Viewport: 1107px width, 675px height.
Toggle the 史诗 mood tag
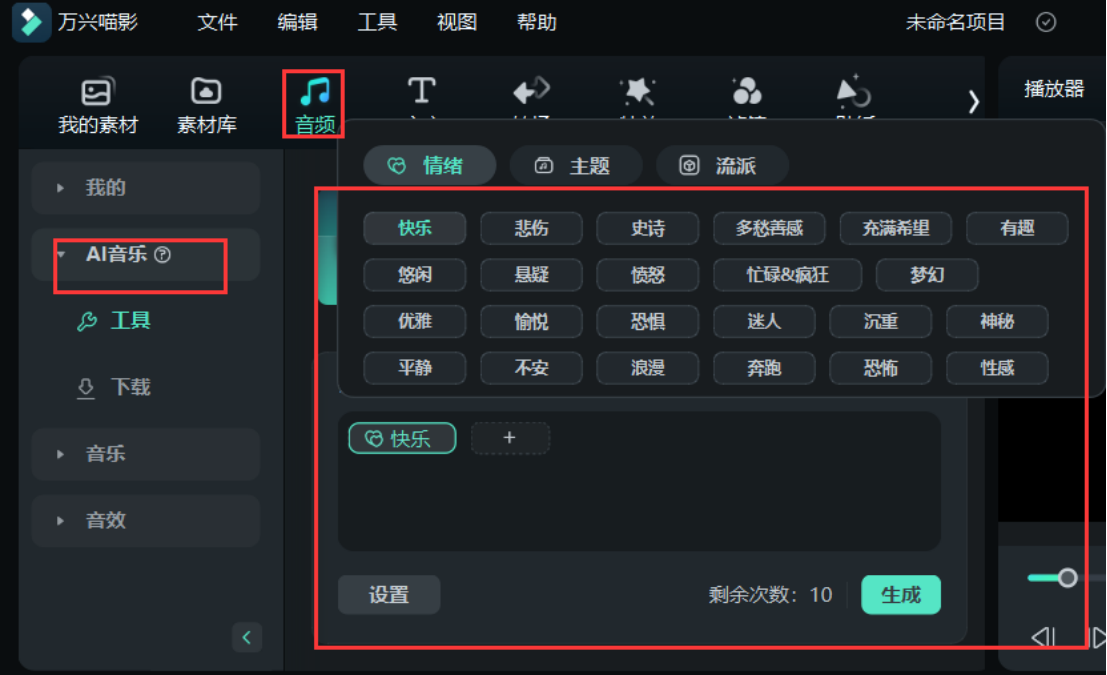(x=647, y=228)
